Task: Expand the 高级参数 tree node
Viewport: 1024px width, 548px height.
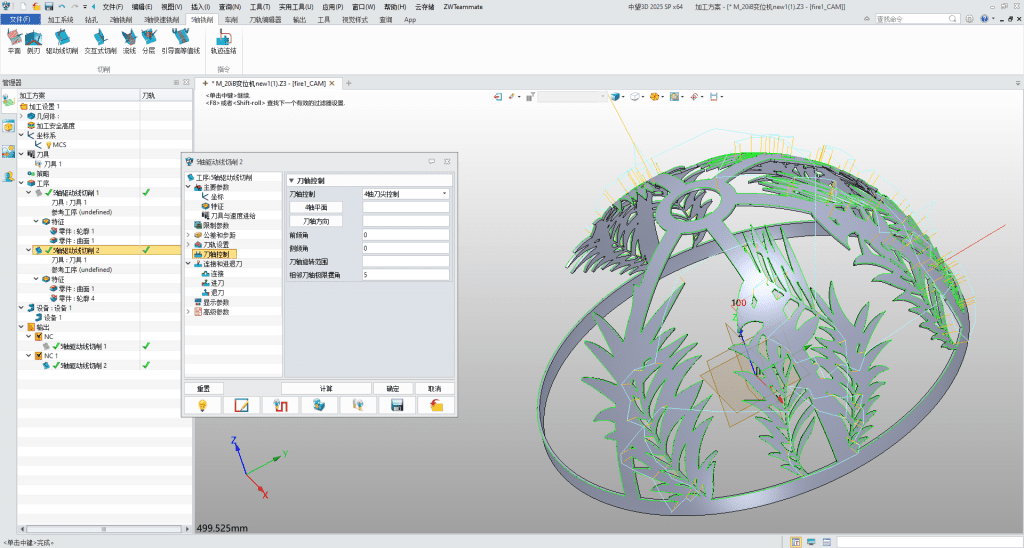Action: 189,312
